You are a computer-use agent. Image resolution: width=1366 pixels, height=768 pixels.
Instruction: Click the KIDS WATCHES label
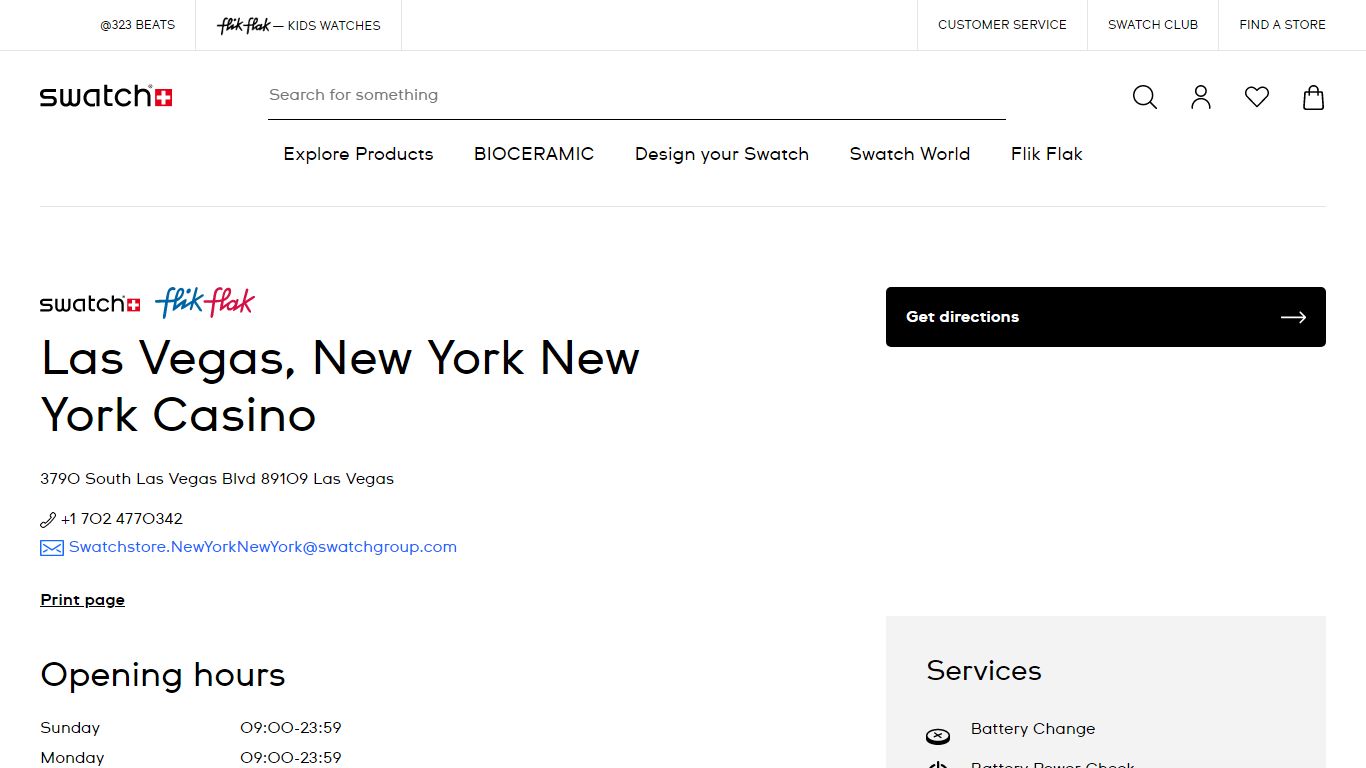click(x=334, y=26)
